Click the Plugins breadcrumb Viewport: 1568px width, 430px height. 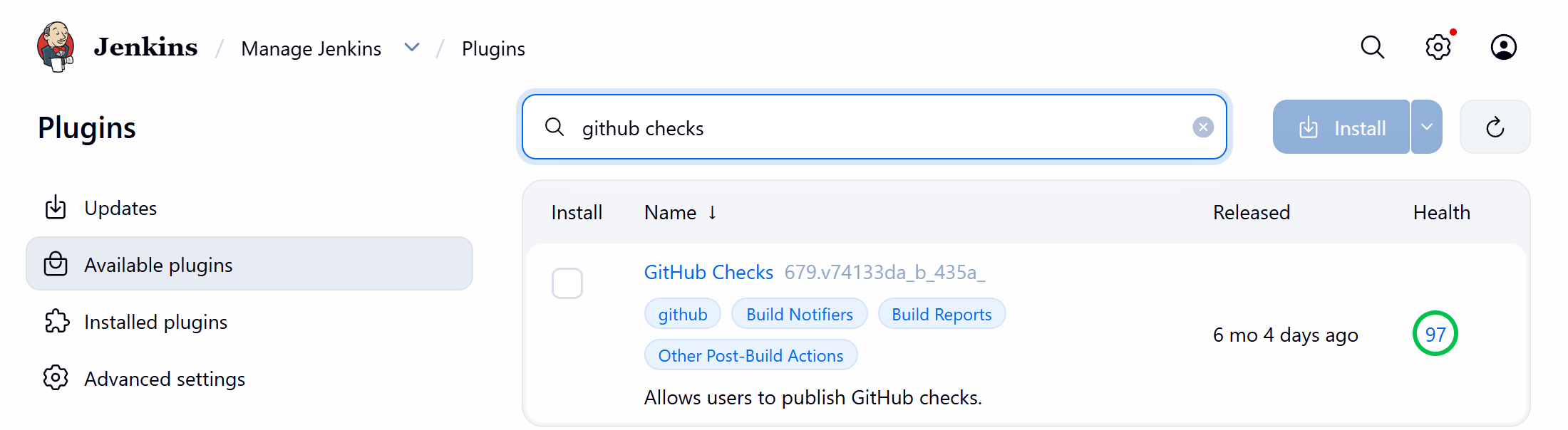pos(493,48)
